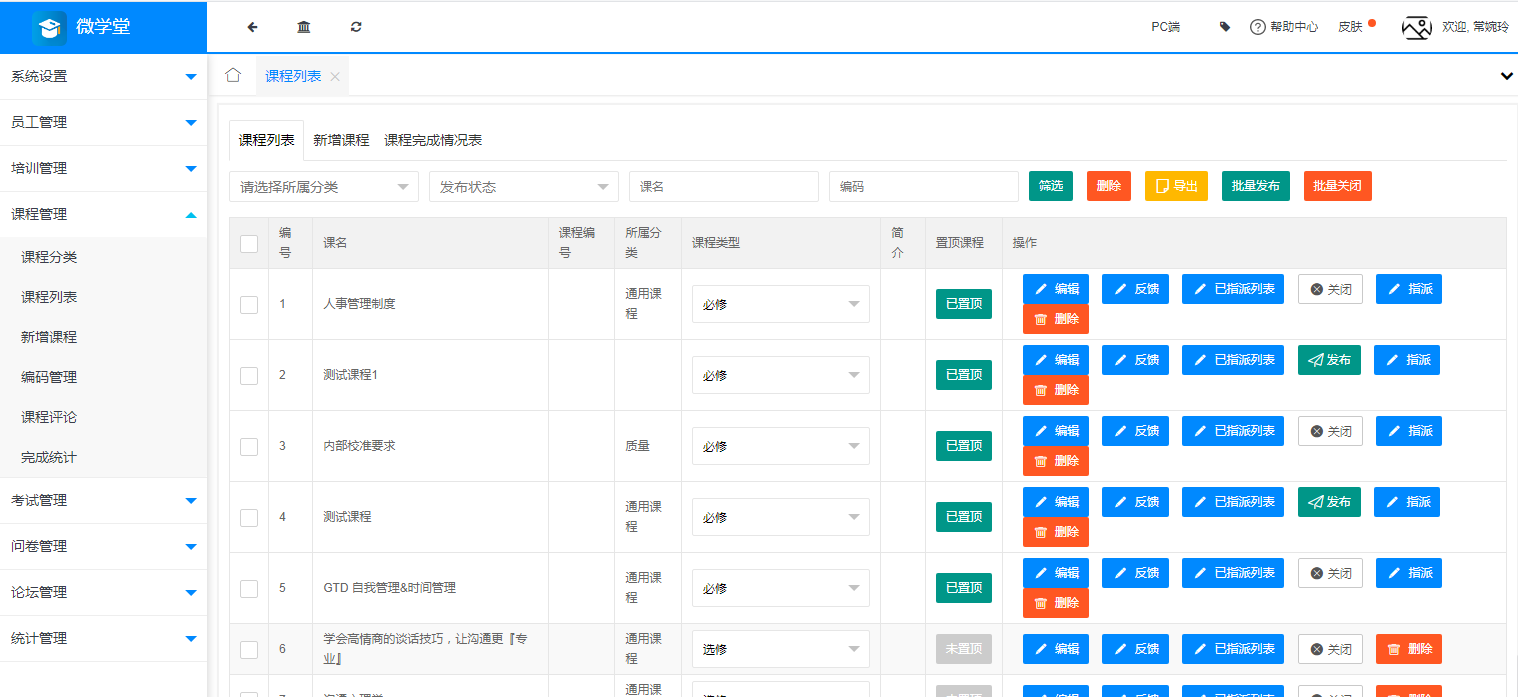The image size is (1518, 697).
Task: Tick the checkbox next to GTD 自我管理课程
Action: point(248,588)
